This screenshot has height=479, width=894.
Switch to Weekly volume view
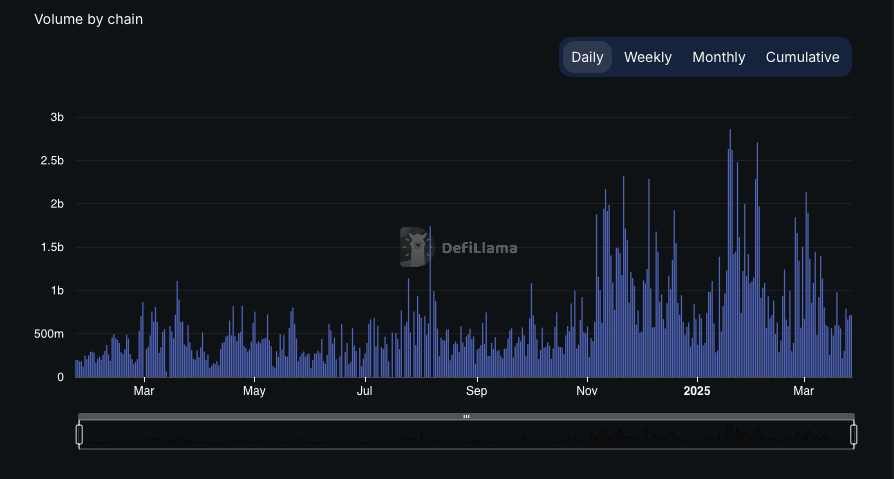[648, 57]
